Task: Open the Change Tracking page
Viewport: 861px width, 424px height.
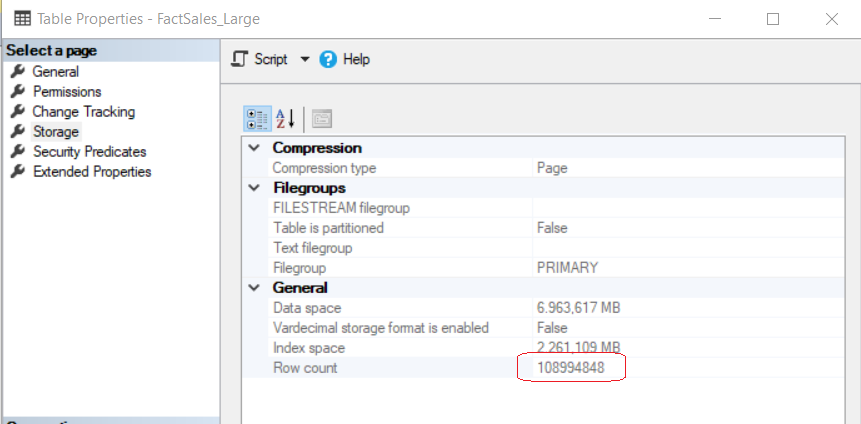Action: pyautogui.click(x=83, y=112)
